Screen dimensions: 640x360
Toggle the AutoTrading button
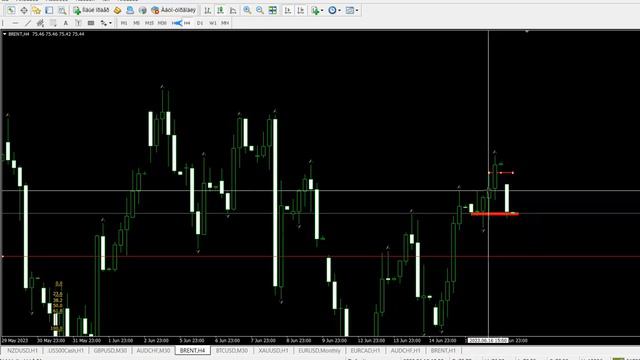[173, 10]
